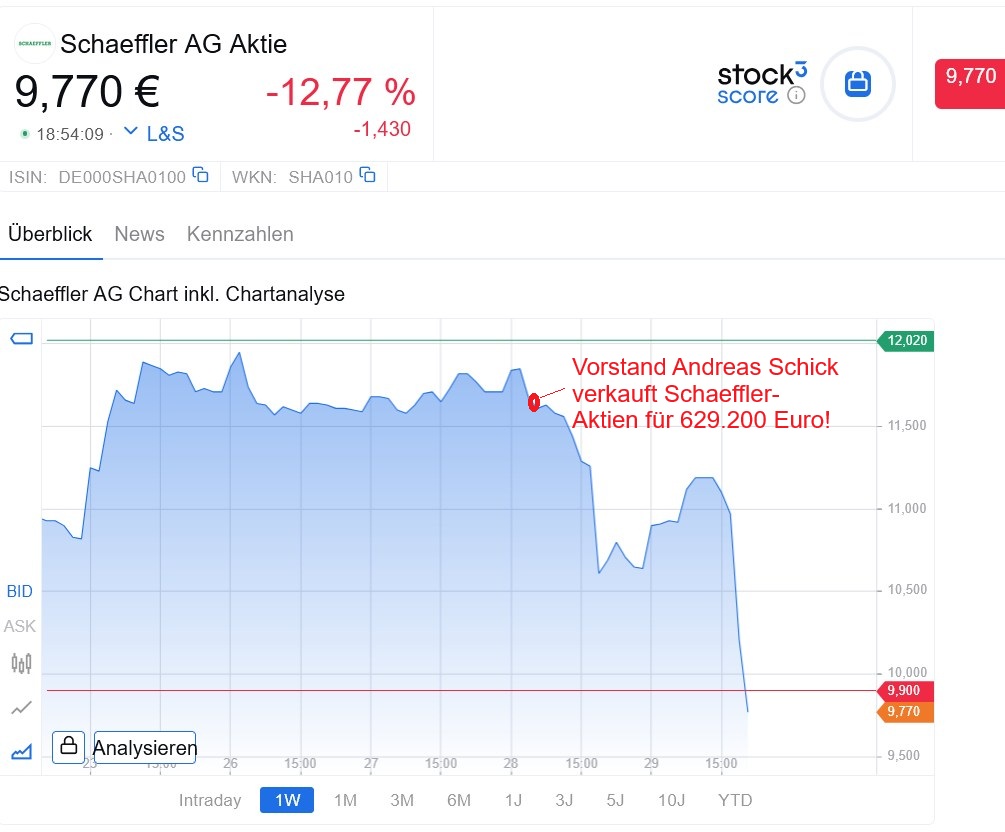1005x832 pixels.
Task: Click the red insider sale chart marker
Action: click(x=534, y=402)
